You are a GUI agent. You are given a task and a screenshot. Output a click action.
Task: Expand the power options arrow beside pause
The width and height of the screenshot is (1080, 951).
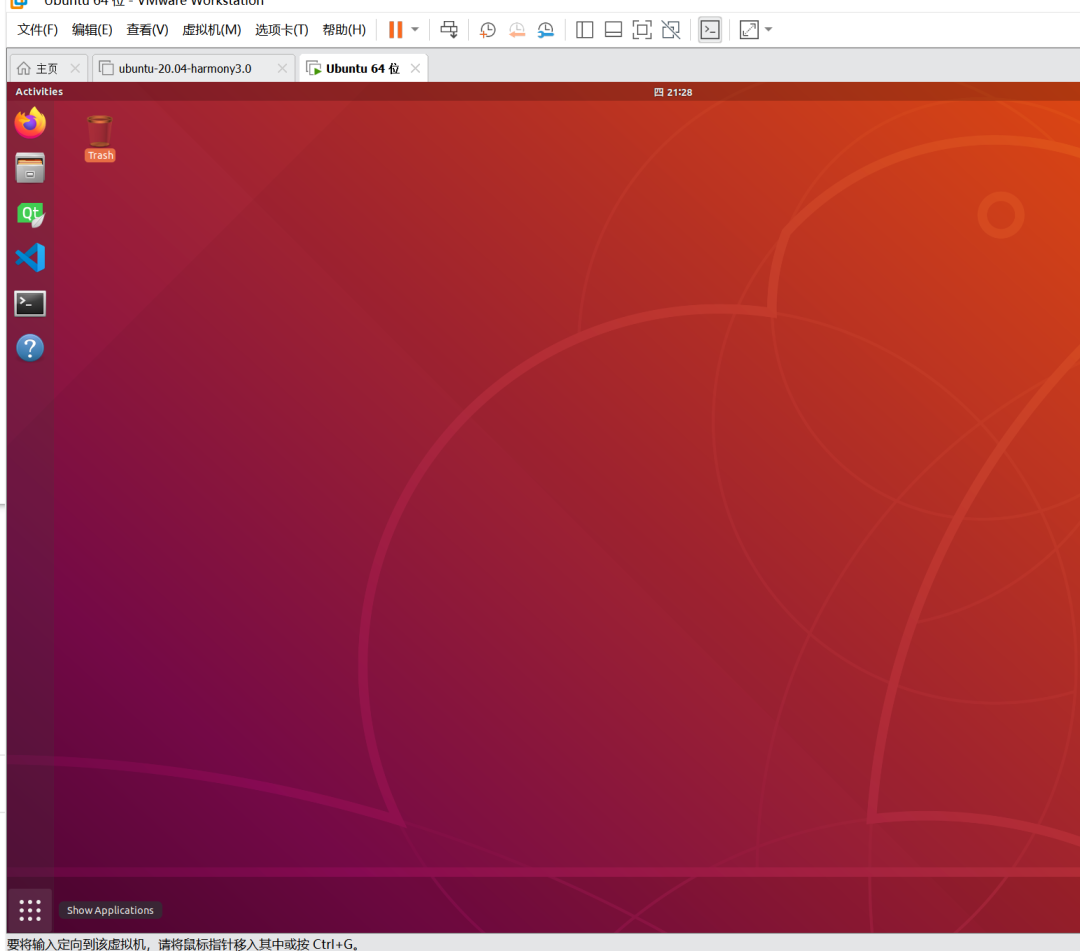coord(415,30)
